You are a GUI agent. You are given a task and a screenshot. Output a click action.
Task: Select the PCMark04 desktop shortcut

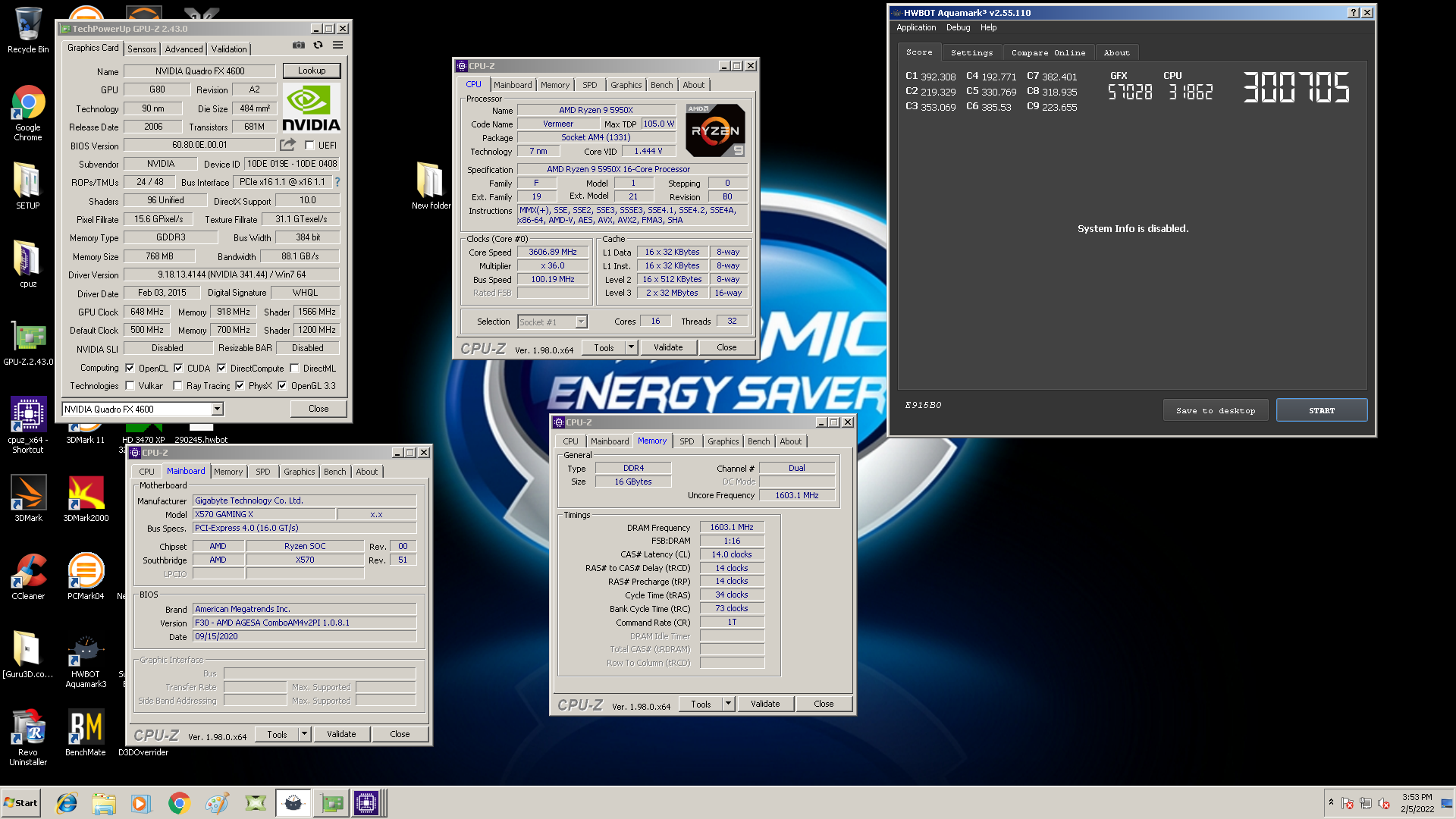pyautogui.click(x=86, y=576)
